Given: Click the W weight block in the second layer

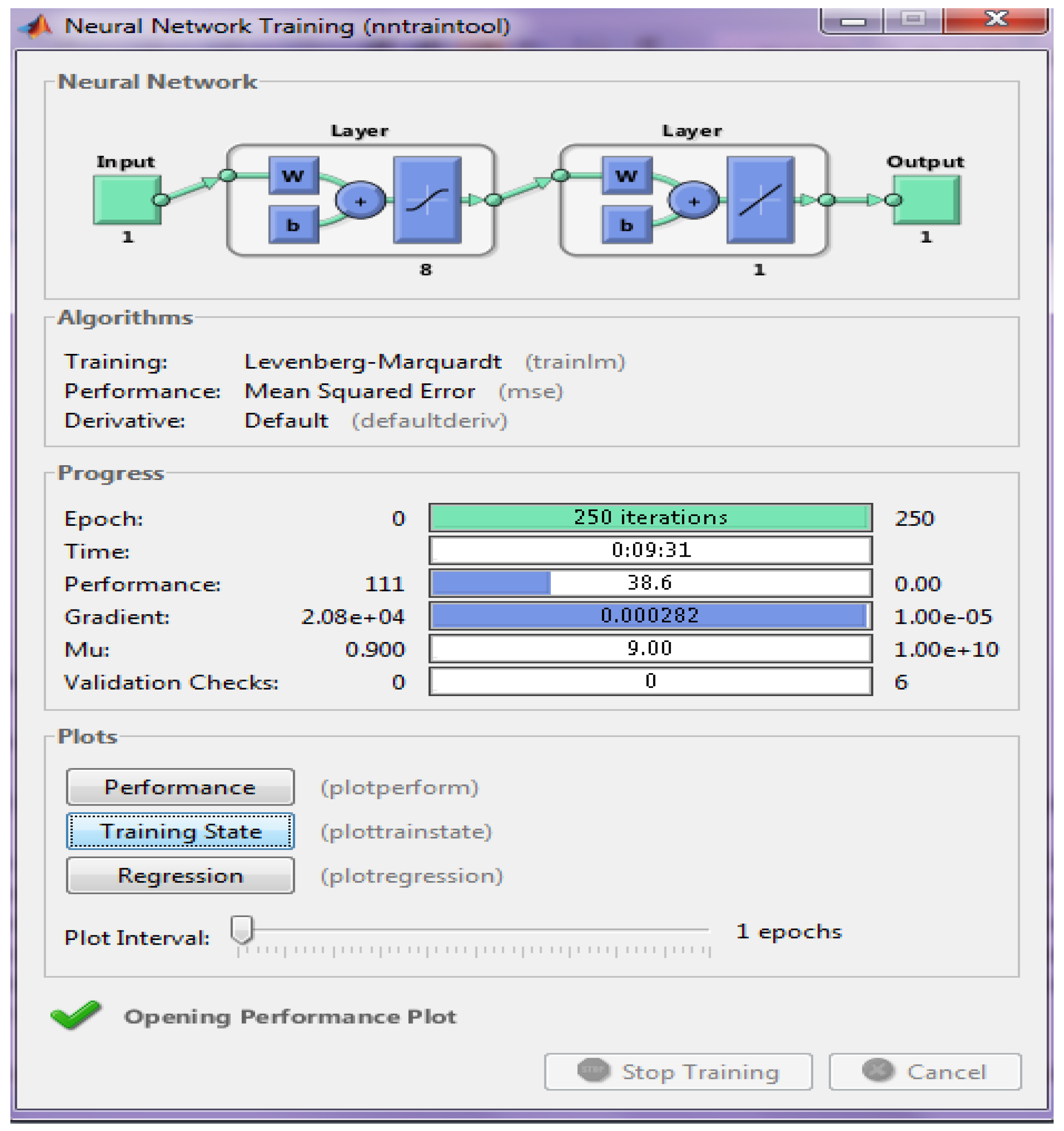Looking at the screenshot, I should 627,175.
